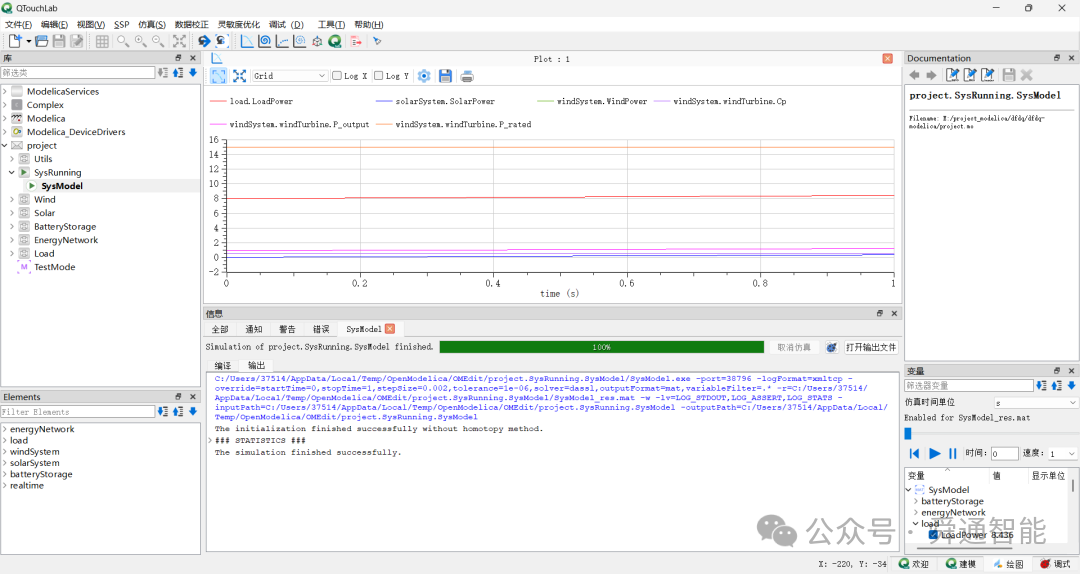Click the fit-to-view arrows icon in main toolbar

pos(179,41)
